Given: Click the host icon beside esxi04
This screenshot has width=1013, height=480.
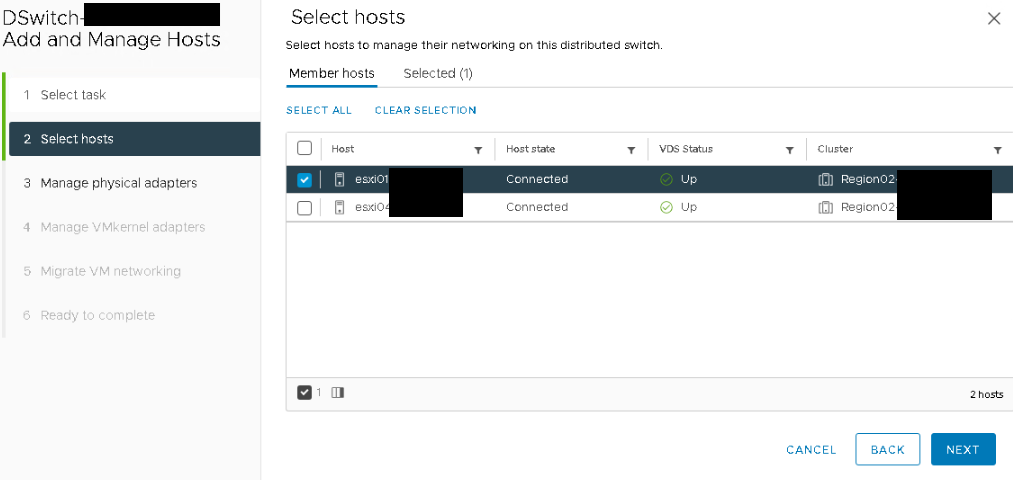Looking at the screenshot, I should [340, 207].
